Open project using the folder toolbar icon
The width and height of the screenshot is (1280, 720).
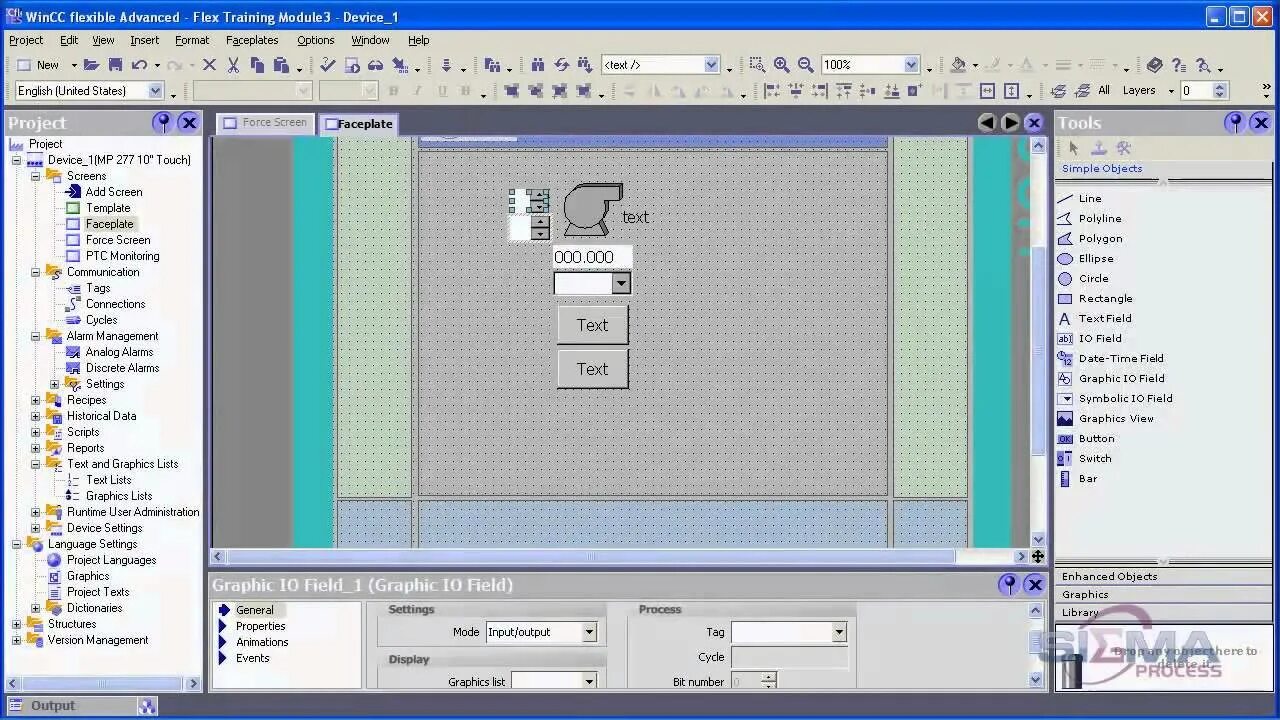click(91, 65)
